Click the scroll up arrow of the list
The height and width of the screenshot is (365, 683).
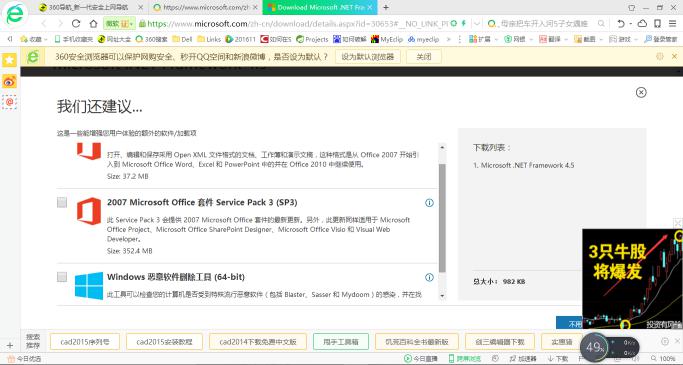(x=442, y=148)
